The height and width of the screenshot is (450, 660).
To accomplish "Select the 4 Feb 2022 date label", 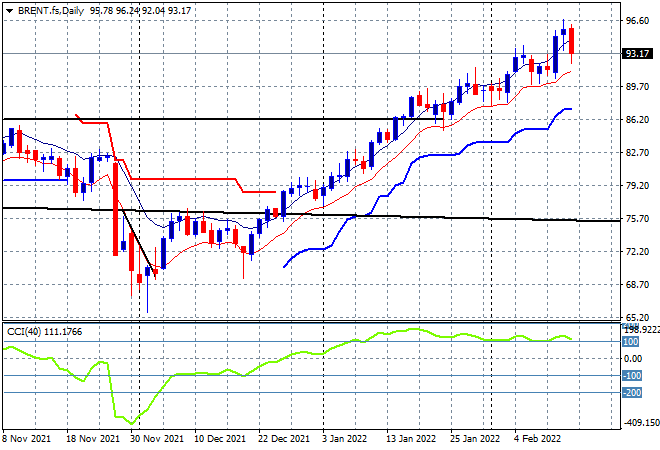I will (x=537, y=439).
